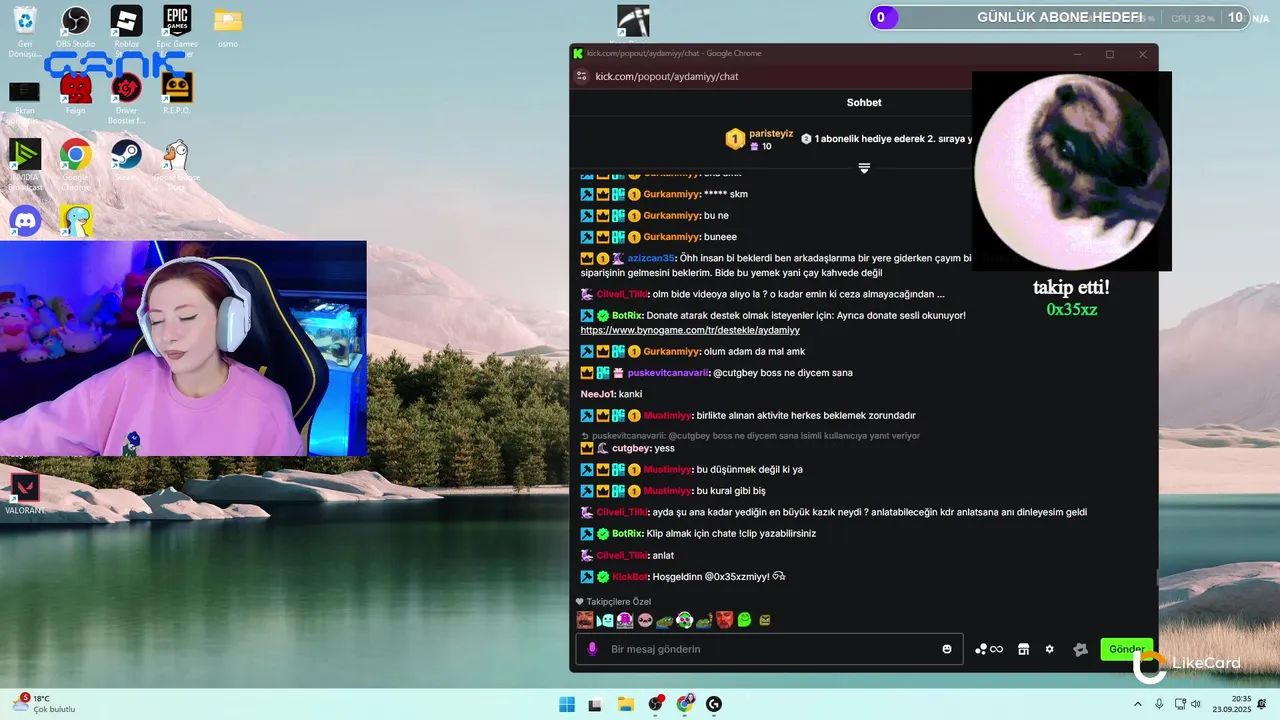Open Task View on the taskbar

coord(596,704)
